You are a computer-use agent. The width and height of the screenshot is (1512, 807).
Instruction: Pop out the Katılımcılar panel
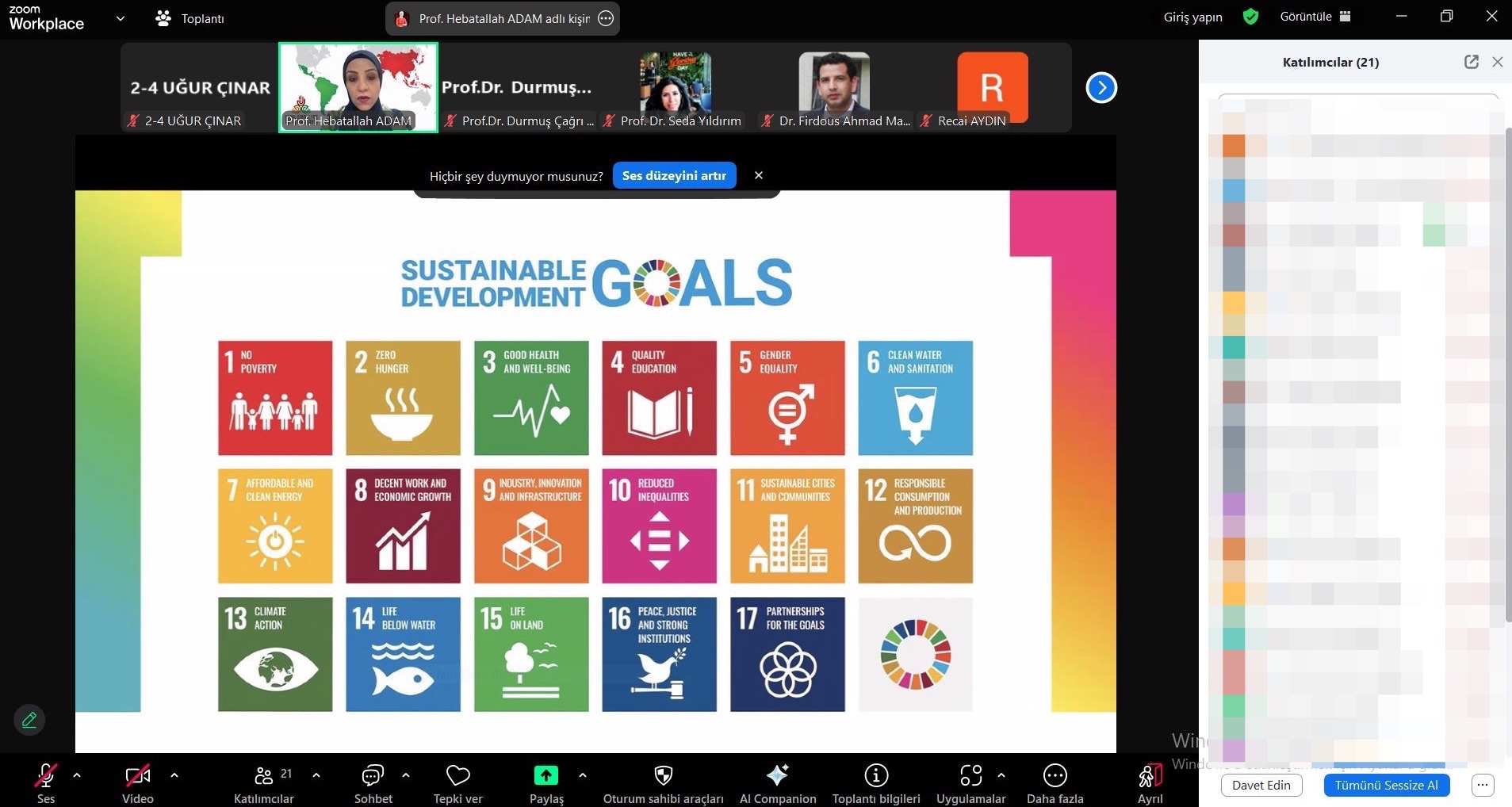[1472, 62]
